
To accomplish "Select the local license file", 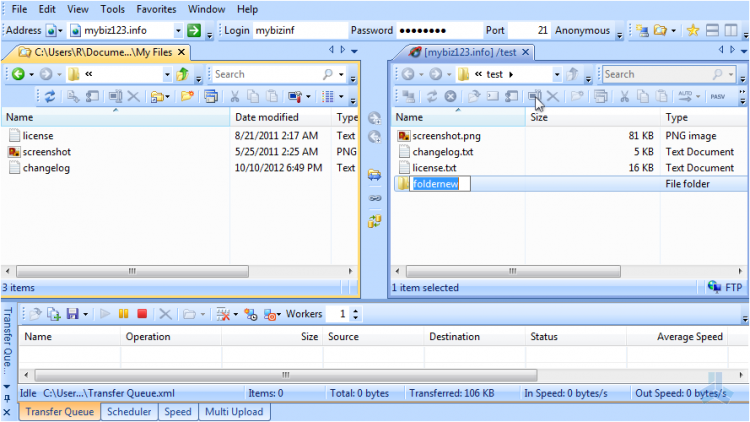I will pyautogui.click(x=38, y=136).
